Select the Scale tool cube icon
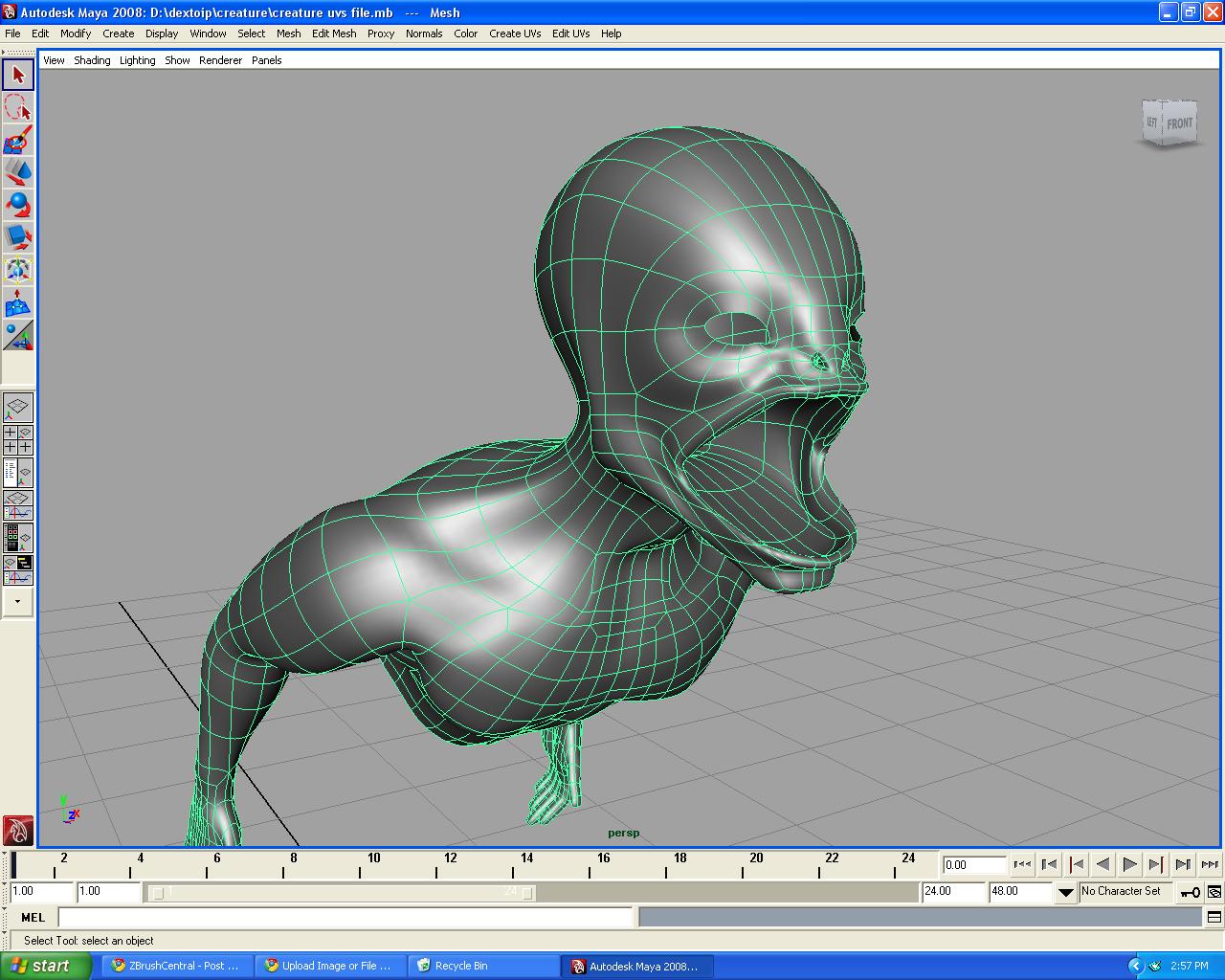This screenshot has width=1225, height=980. tap(18, 237)
